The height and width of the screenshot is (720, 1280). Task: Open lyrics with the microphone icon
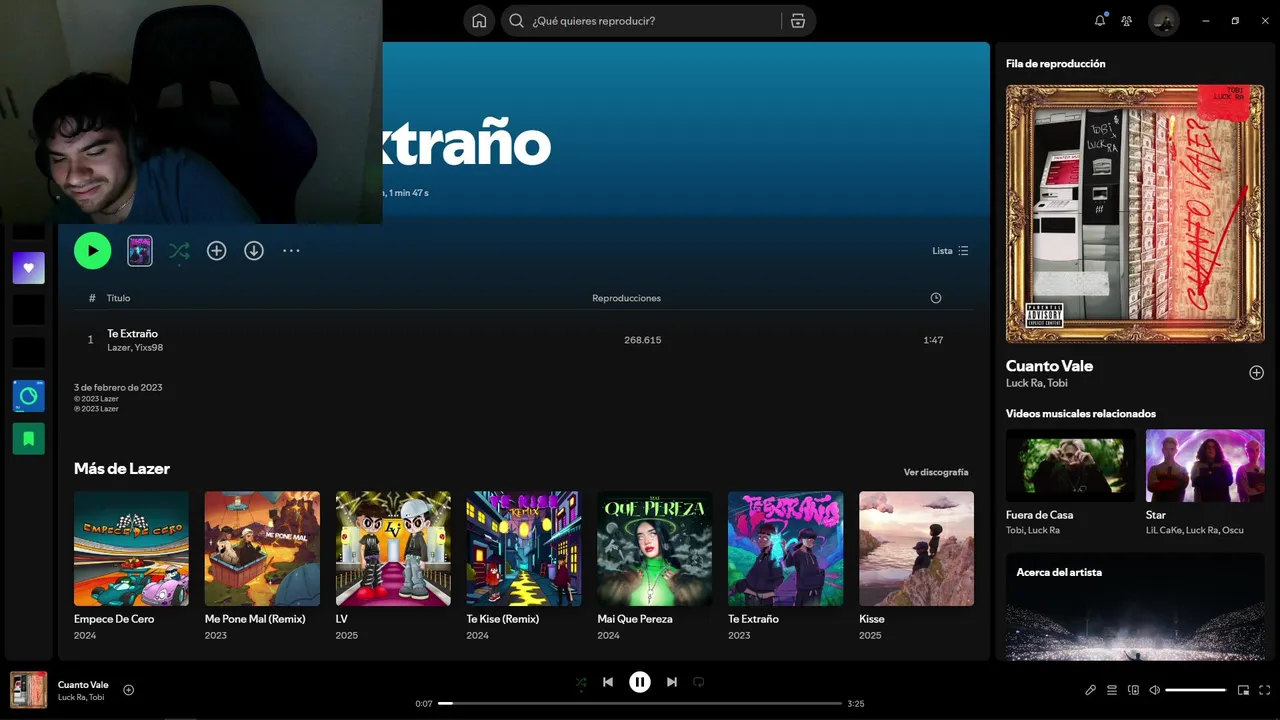[1091, 690]
